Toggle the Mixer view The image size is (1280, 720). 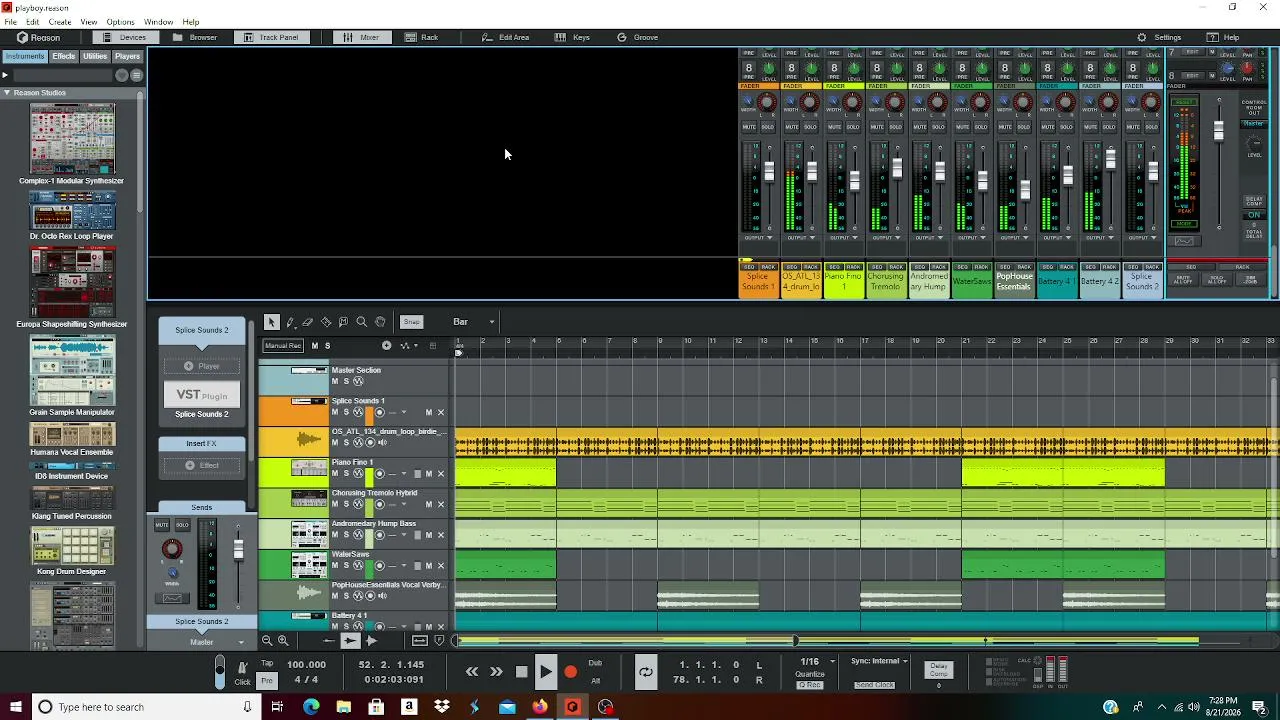361,37
